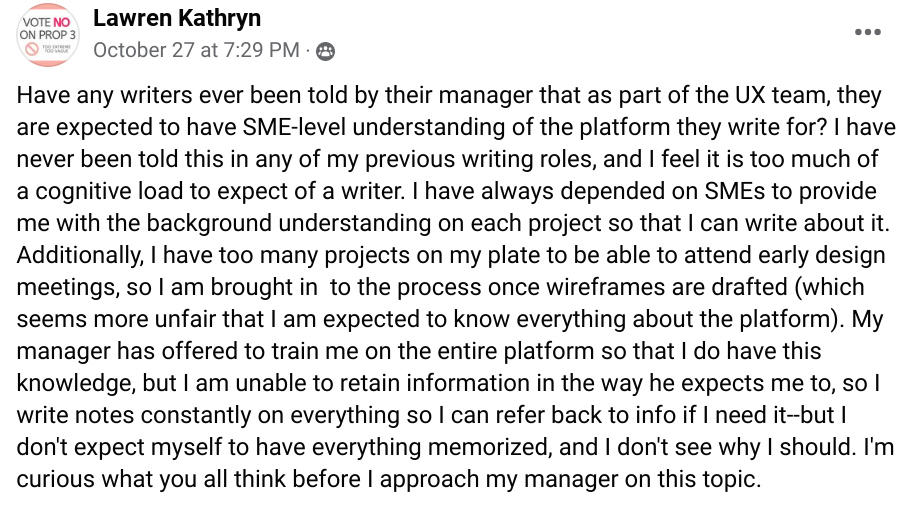
Task: Click the word "SMEs" in fourth line
Action: tap(735, 191)
